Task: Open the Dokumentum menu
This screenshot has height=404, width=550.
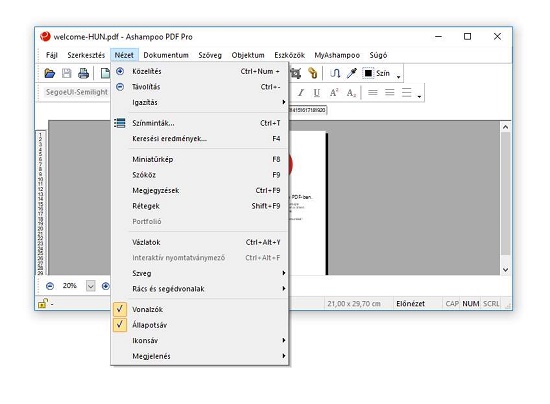Action: [166, 55]
